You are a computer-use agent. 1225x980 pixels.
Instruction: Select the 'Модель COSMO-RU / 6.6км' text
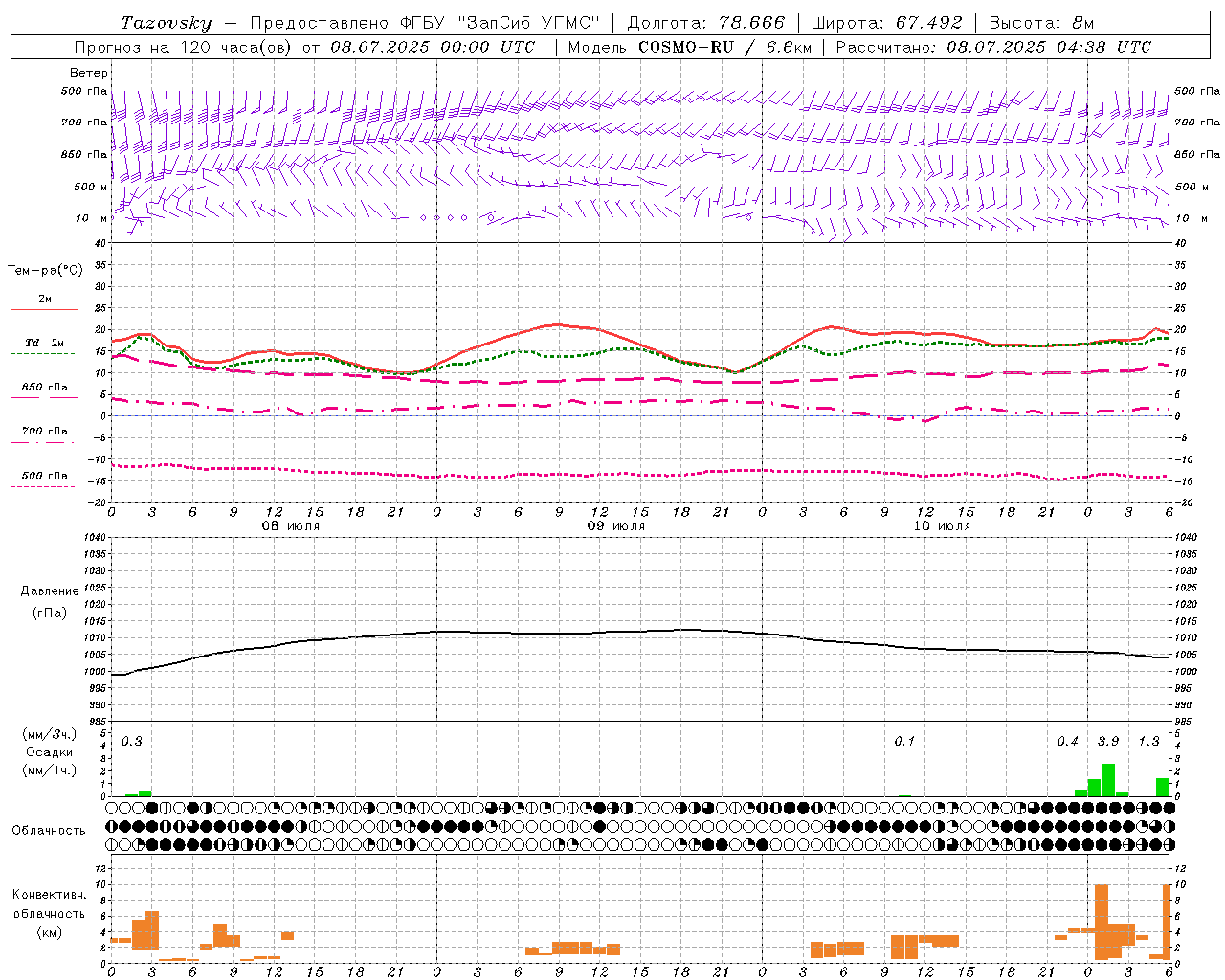point(689,47)
